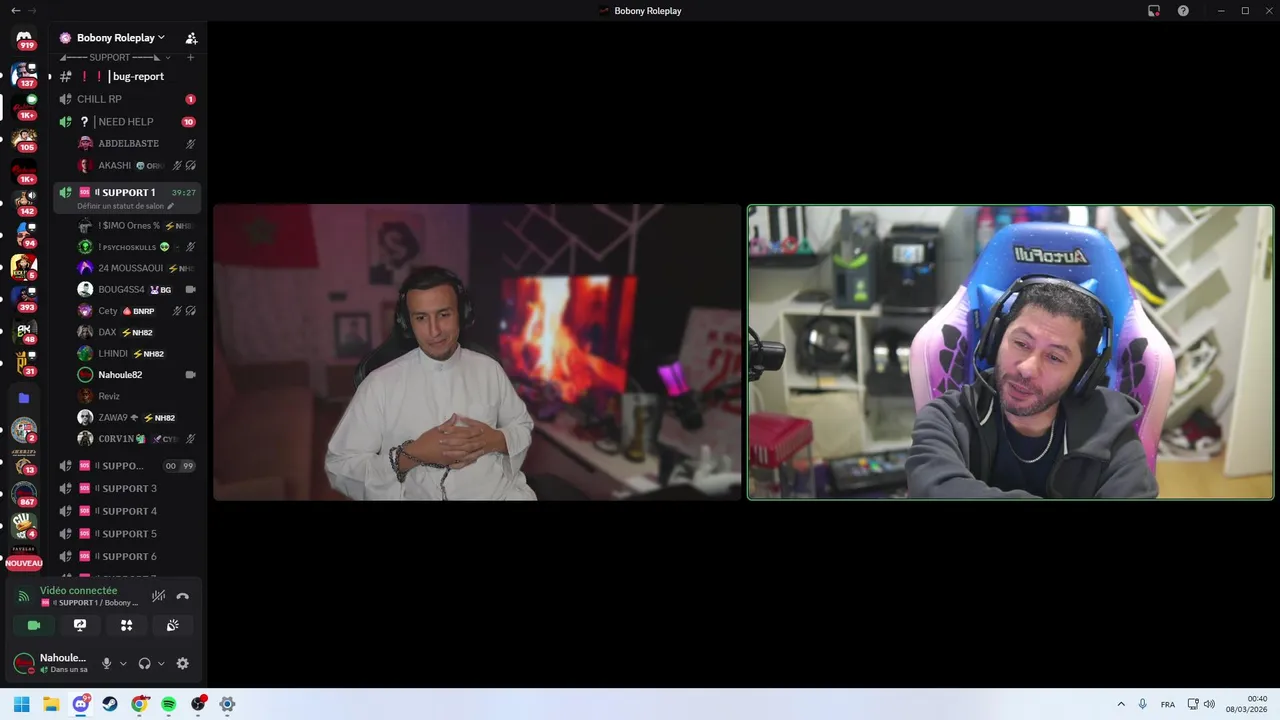Open the bug-report text channel

pyautogui.click(x=127, y=77)
